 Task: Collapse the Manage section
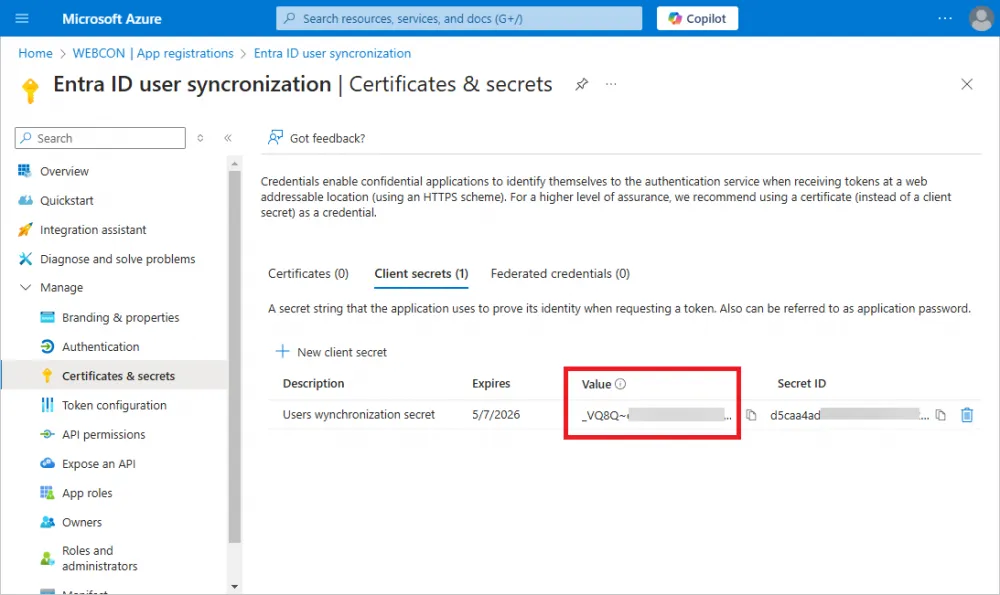(x=26, y=288)
